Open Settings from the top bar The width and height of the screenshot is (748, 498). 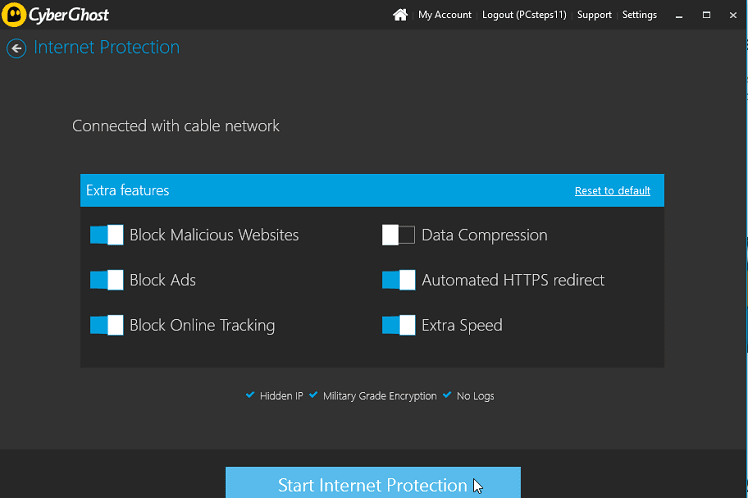(639, 15)
